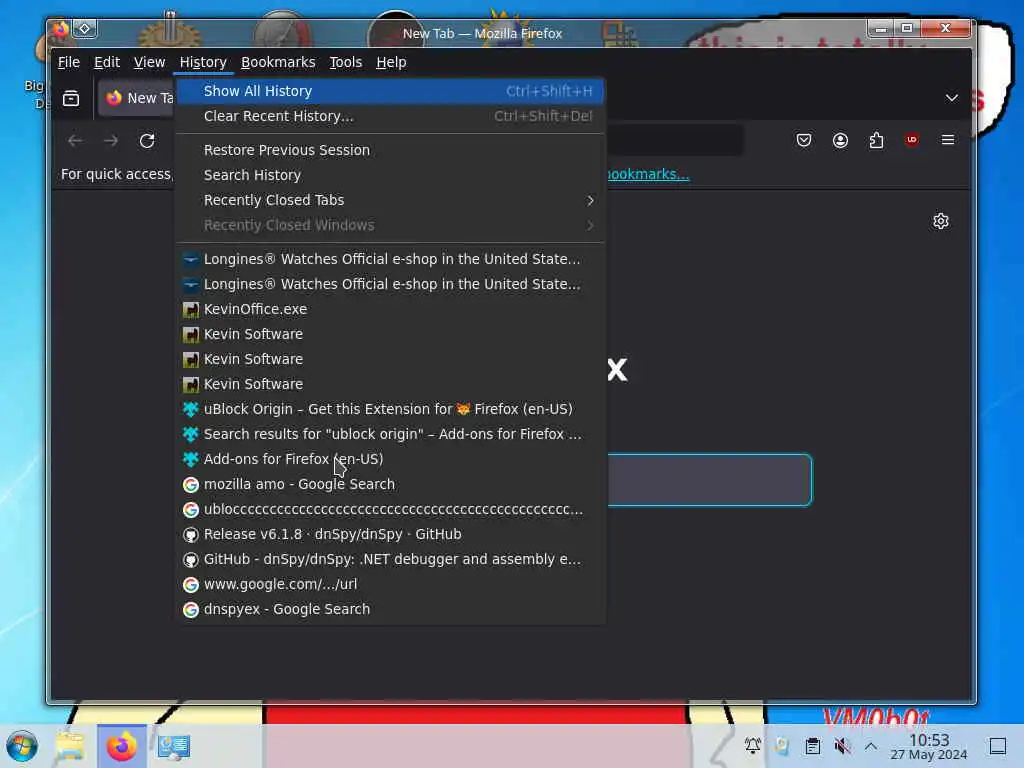The width and height of the screenshot is (1024, 768).
Task: Expand the Recently Closed Tabs submenu arrow
Action: 590,200
